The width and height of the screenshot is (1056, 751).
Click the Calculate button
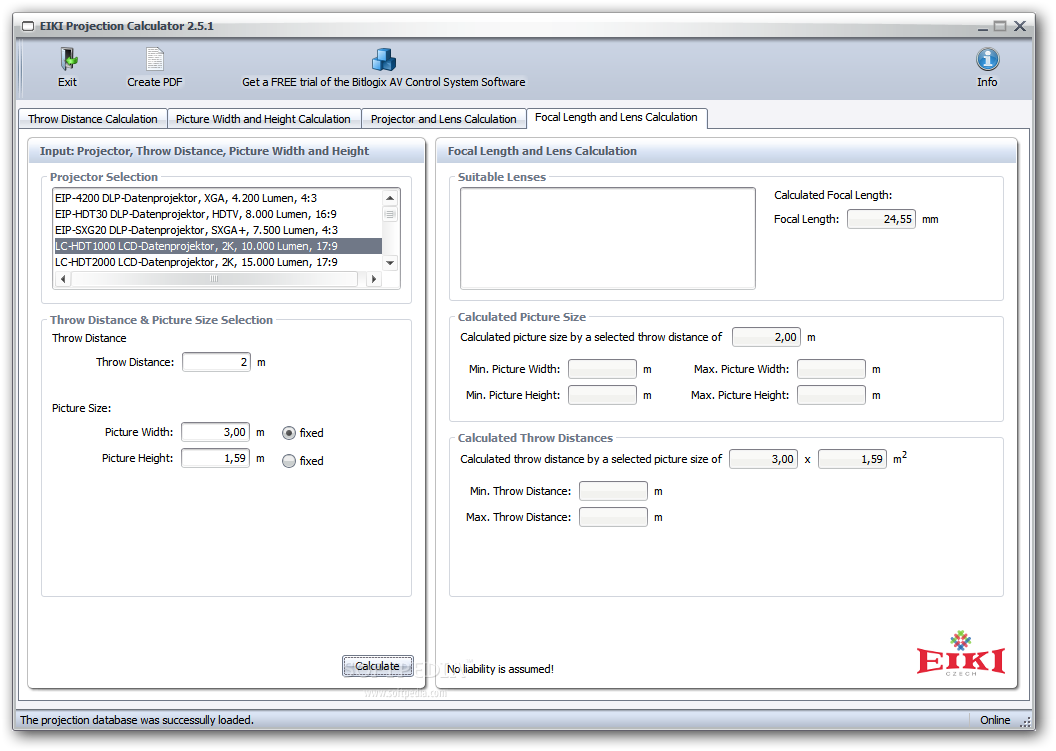[x=377, y=666]
